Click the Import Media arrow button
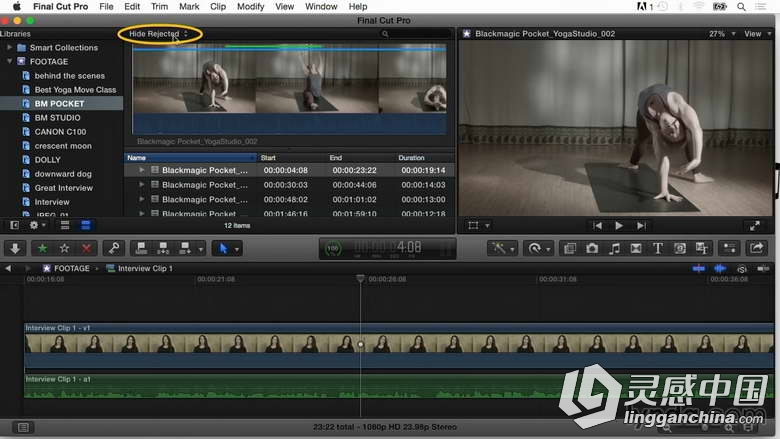The height and width of the screenshot is (439, 780). [15, 248]
